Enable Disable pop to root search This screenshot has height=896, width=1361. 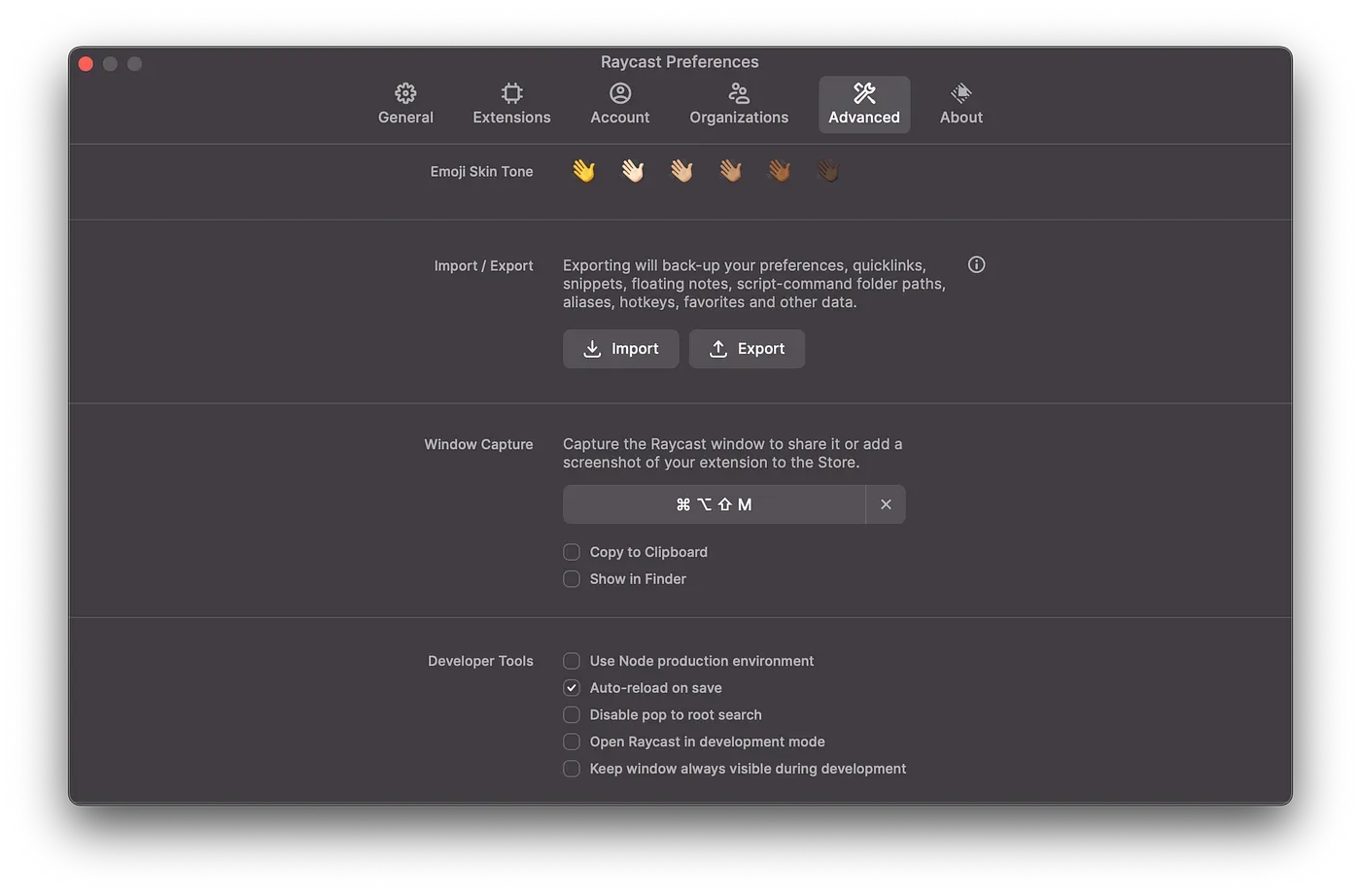572,715
